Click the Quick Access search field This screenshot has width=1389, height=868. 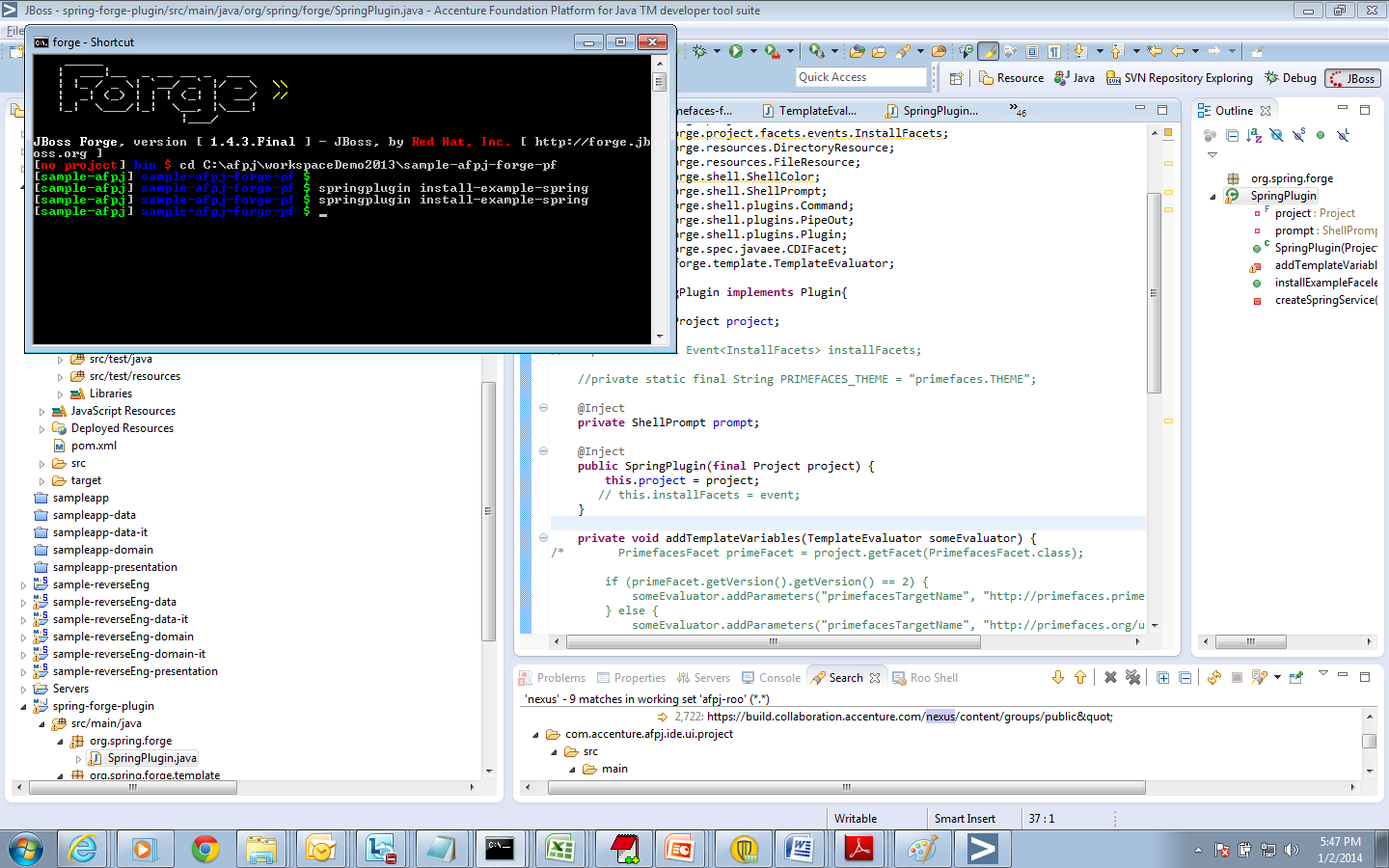[861, 77]
